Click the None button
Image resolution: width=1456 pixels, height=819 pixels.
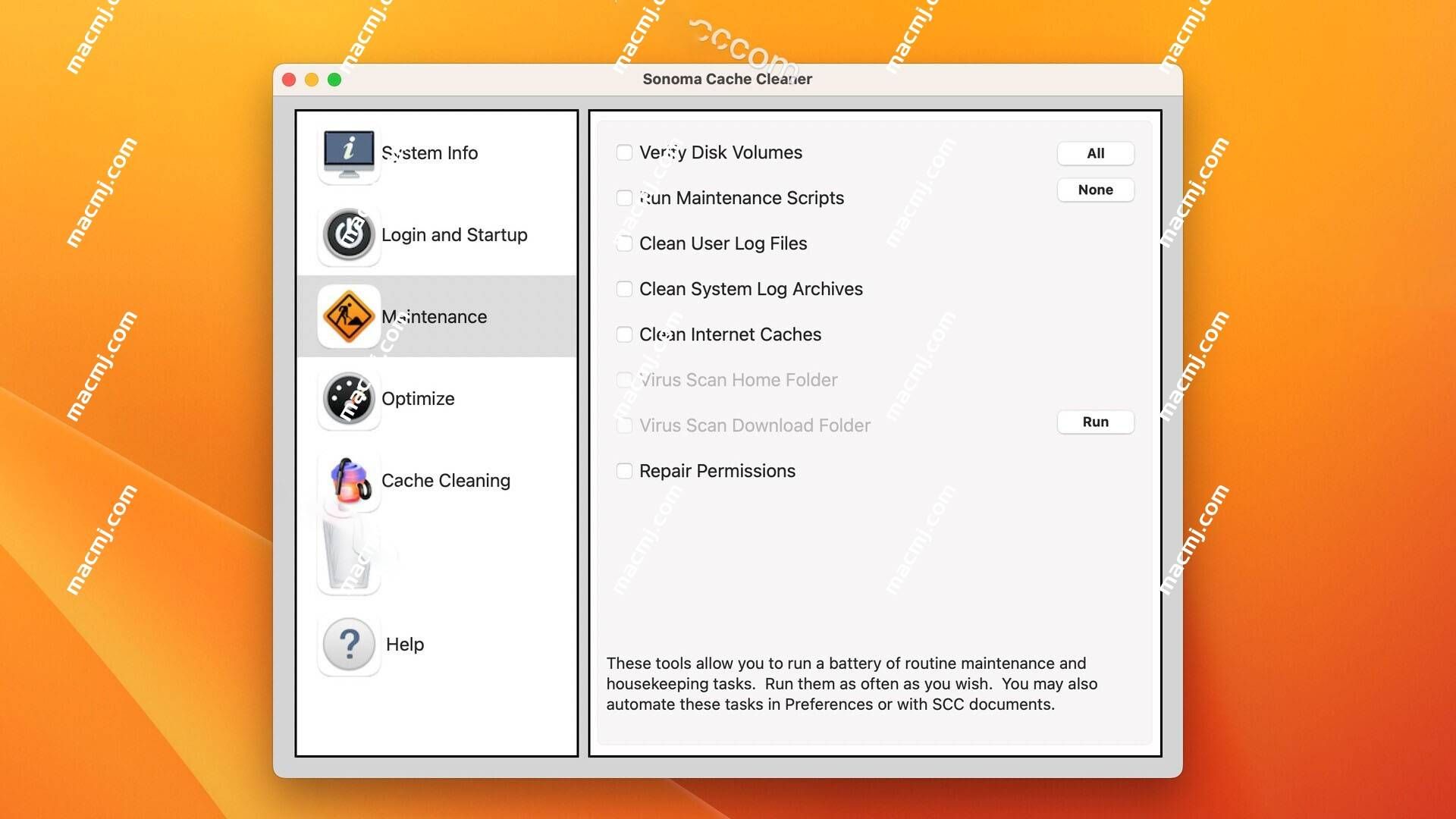click(1096, 190)
